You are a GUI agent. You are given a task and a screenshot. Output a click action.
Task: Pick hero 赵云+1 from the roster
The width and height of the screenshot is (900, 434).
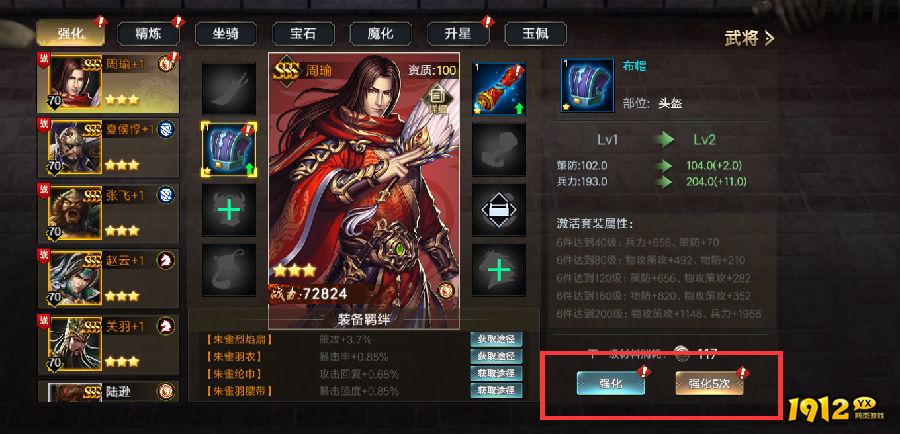108,278
